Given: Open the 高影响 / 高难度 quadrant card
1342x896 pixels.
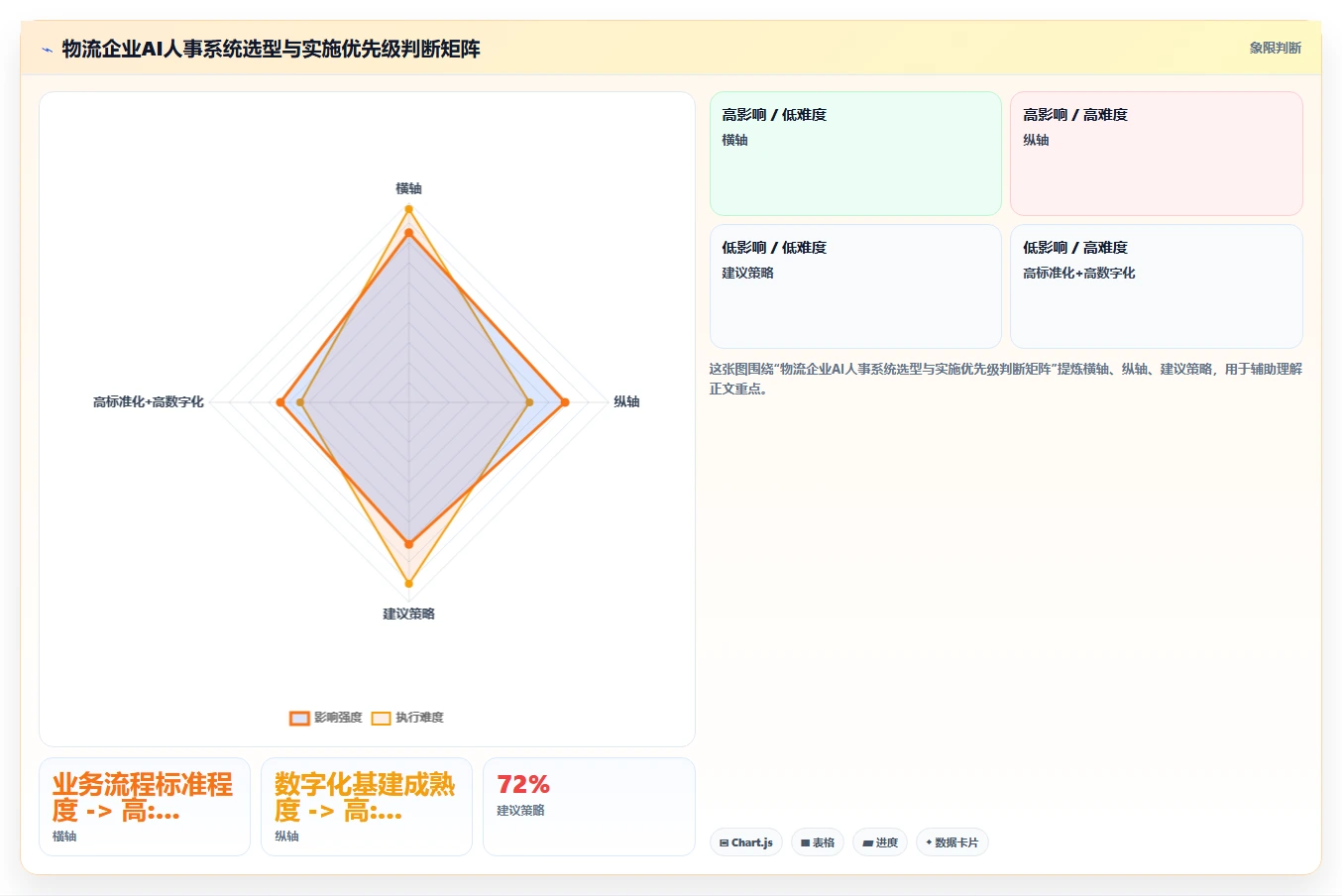Looking at the screenshot, I should [1156, 154].
